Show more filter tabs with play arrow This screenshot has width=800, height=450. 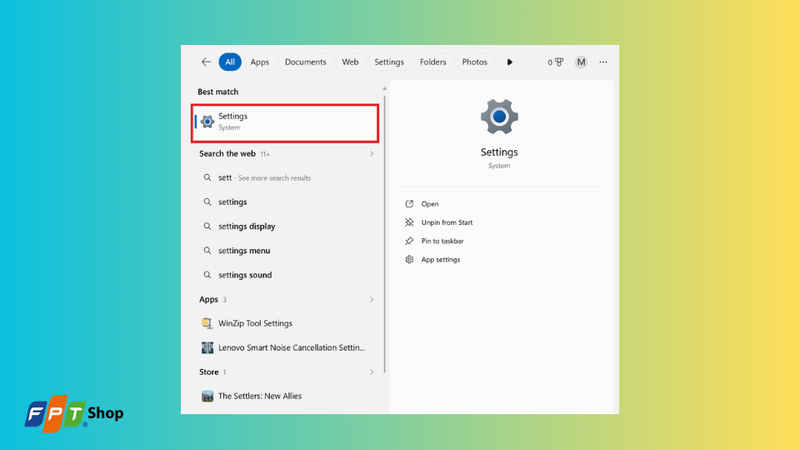pyautogui.click(x=510, y=62)
